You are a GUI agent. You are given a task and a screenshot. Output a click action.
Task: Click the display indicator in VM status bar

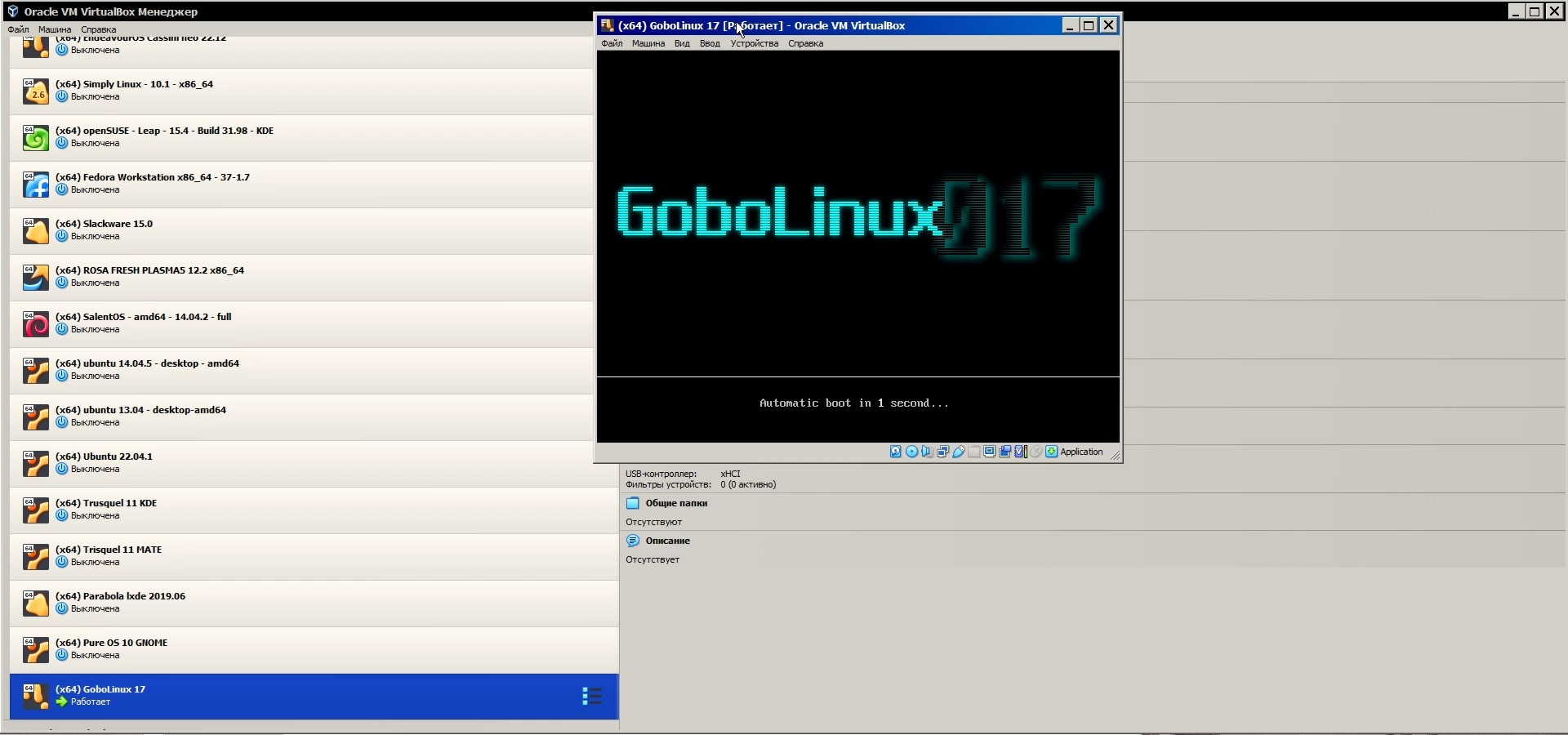(989, 452)
